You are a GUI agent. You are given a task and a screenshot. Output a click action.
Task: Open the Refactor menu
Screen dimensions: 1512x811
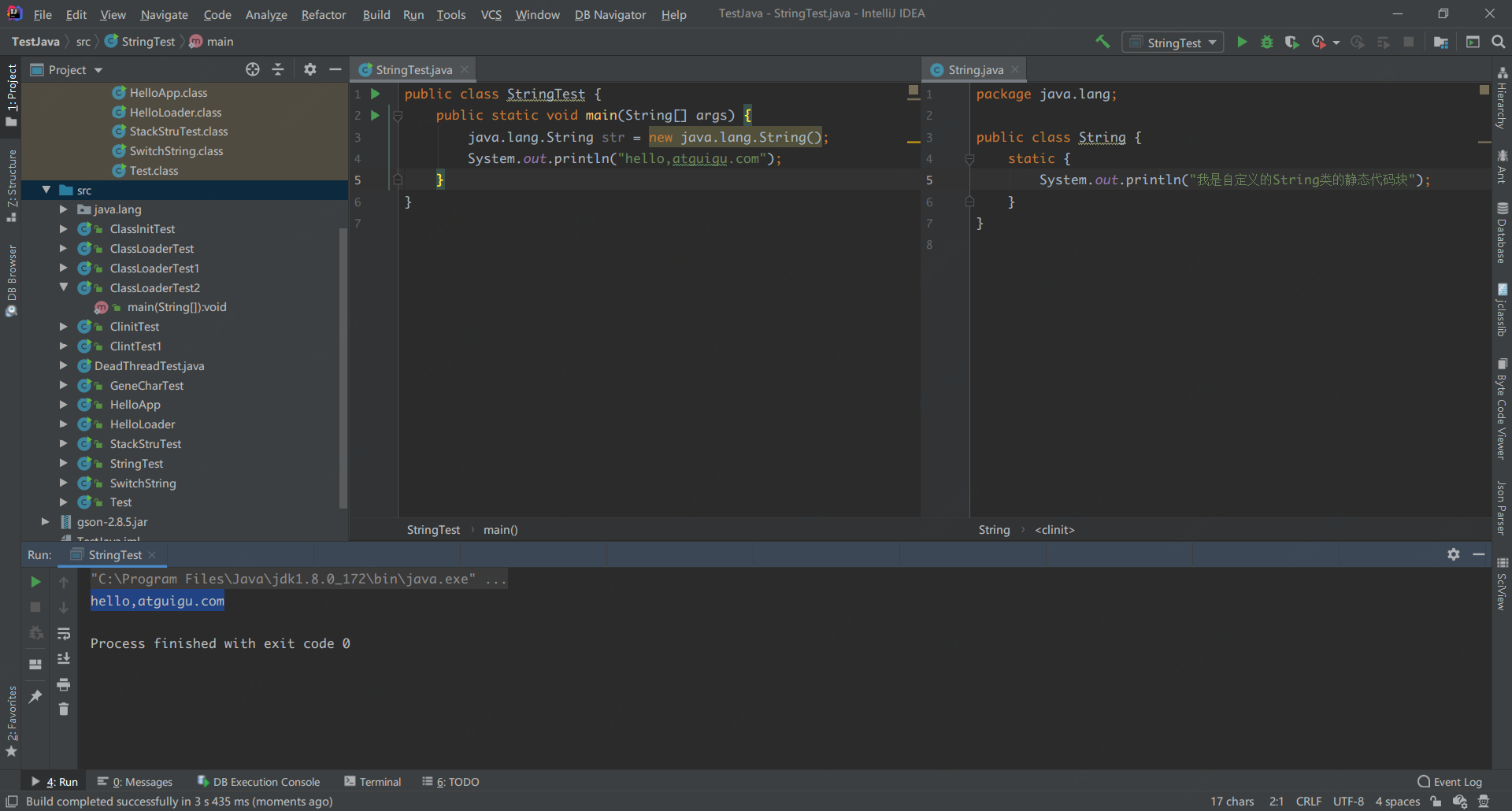(x=323, y=14)
